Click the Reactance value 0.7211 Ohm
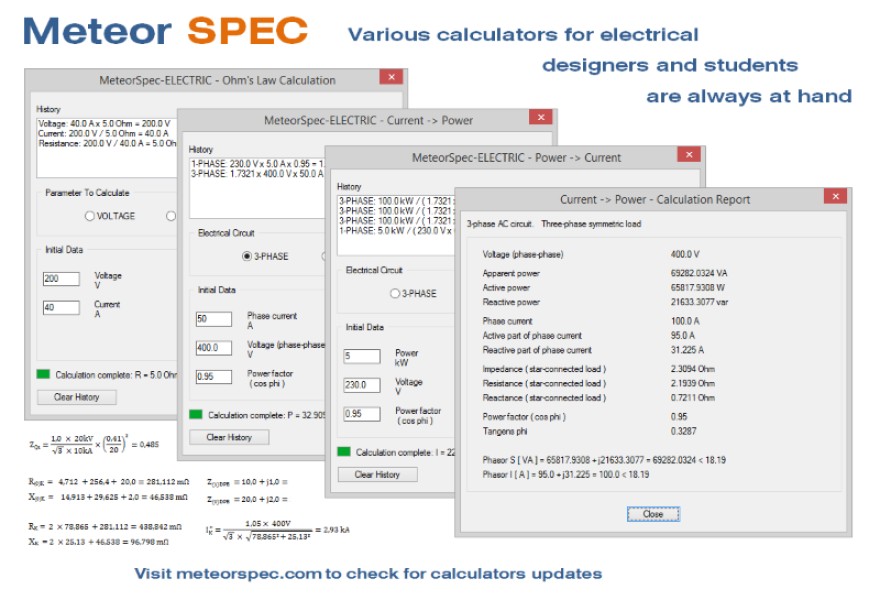 point(693,398)
